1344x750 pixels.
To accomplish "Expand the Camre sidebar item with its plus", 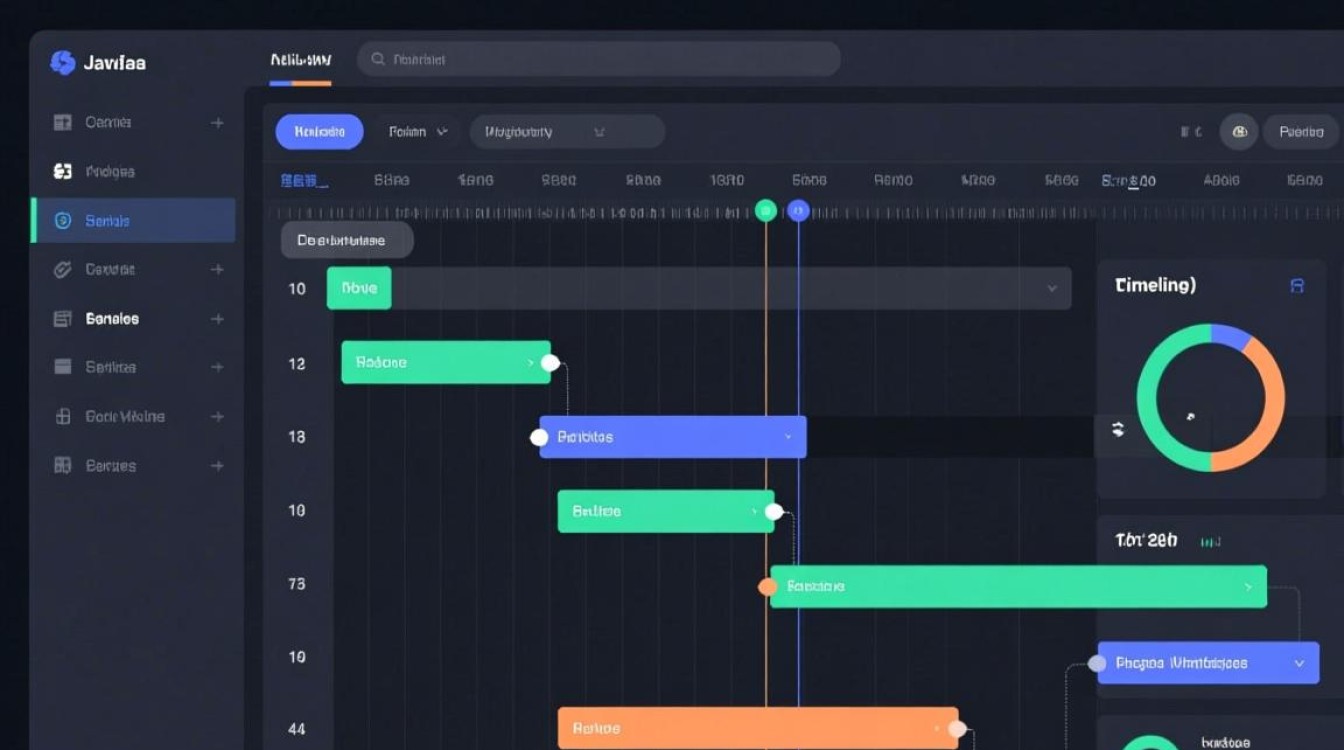I will [x=217, y=123].
